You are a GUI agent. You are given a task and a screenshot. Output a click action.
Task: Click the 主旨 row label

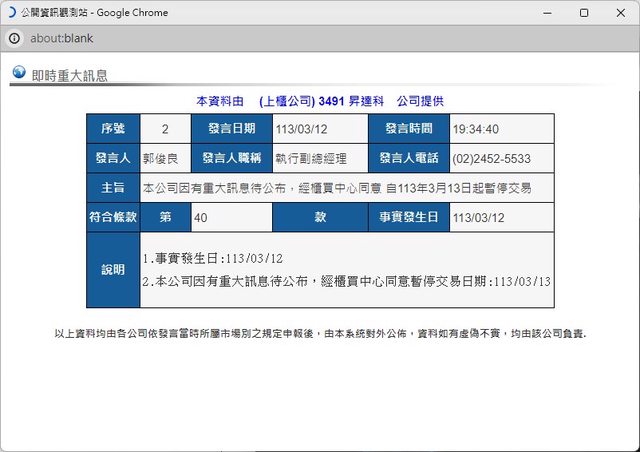tap(113, 187)
